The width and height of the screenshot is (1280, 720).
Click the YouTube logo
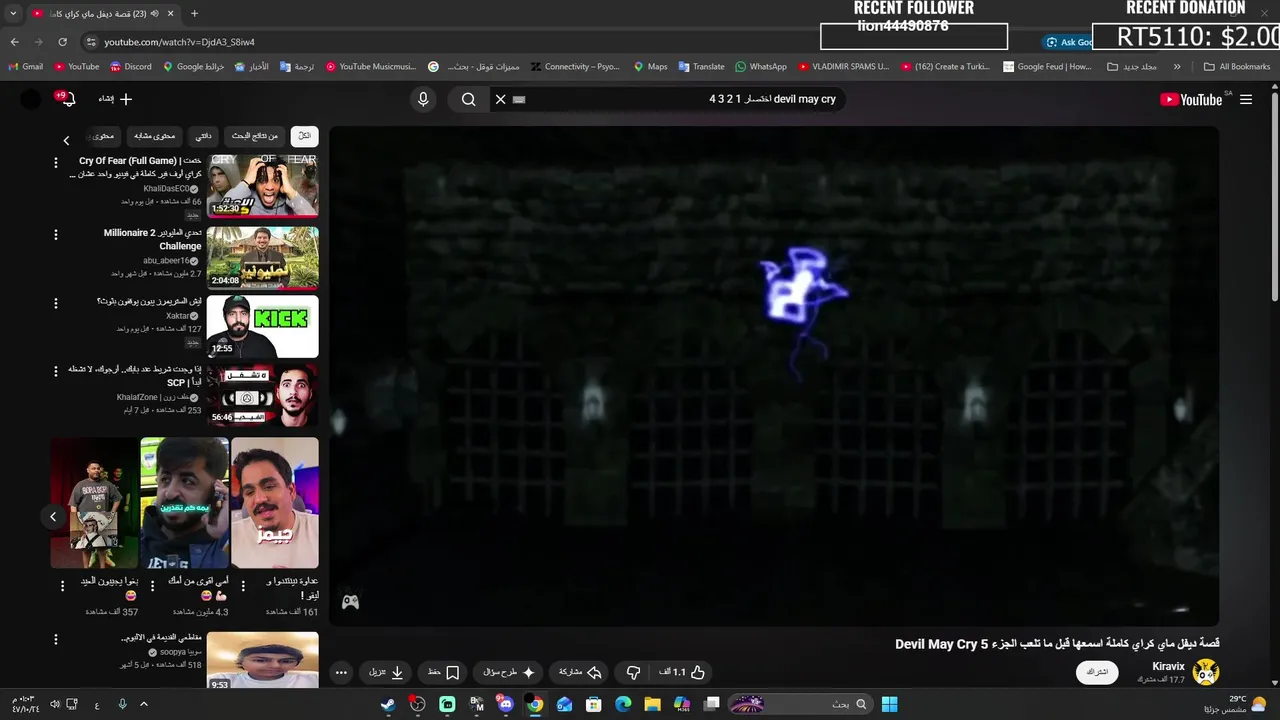coord(1190,99)
